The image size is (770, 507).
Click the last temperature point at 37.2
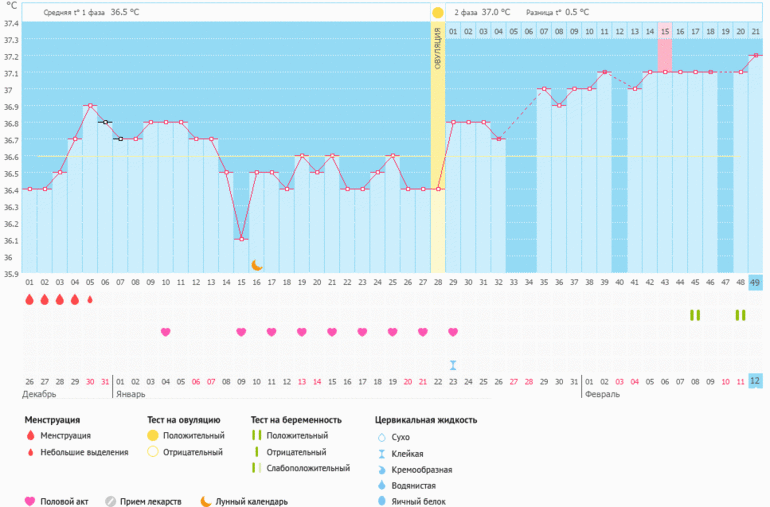click(x=755, y=56)
